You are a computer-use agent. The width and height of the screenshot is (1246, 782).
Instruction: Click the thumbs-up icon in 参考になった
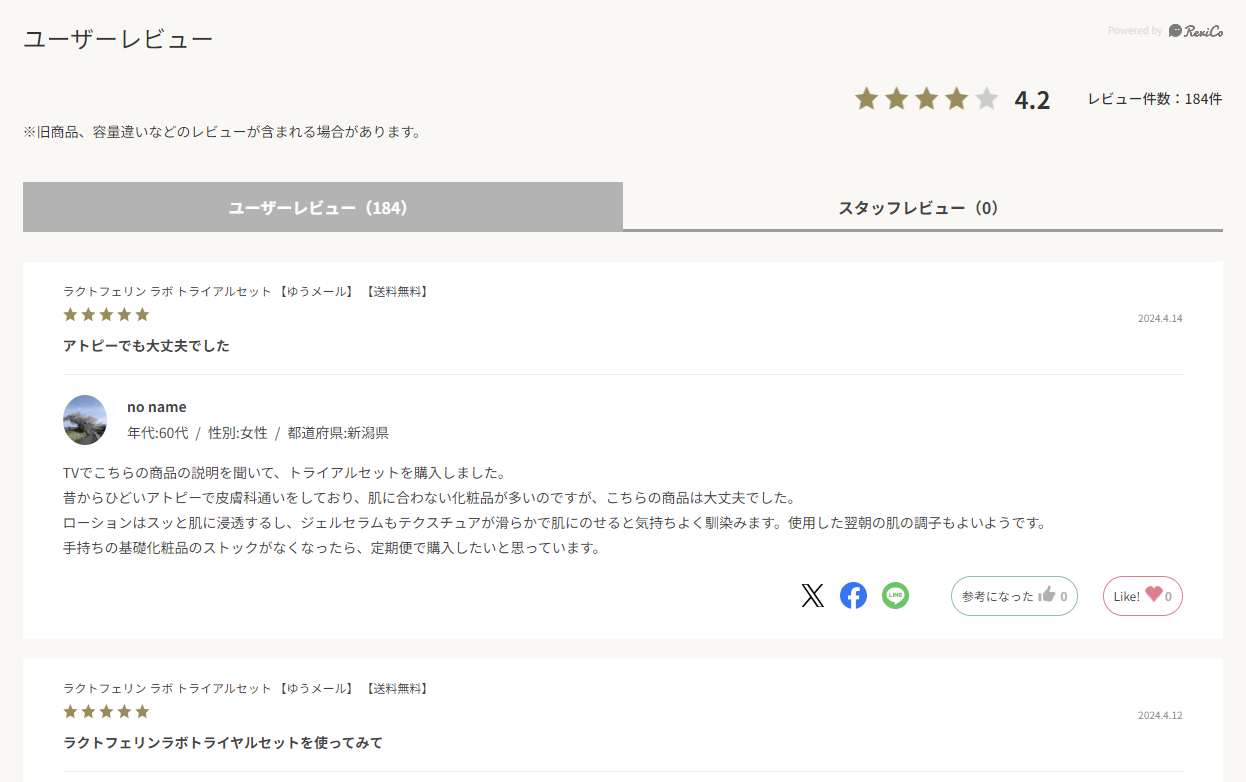click(1047, 595)
